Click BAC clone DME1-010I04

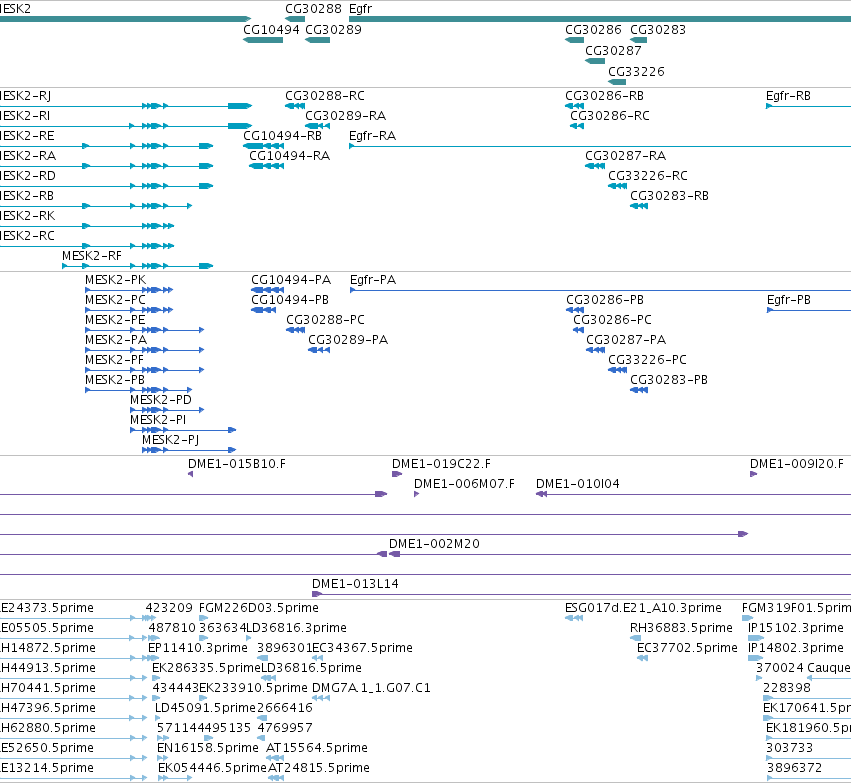pyautogui.click(x=577, y=484)
